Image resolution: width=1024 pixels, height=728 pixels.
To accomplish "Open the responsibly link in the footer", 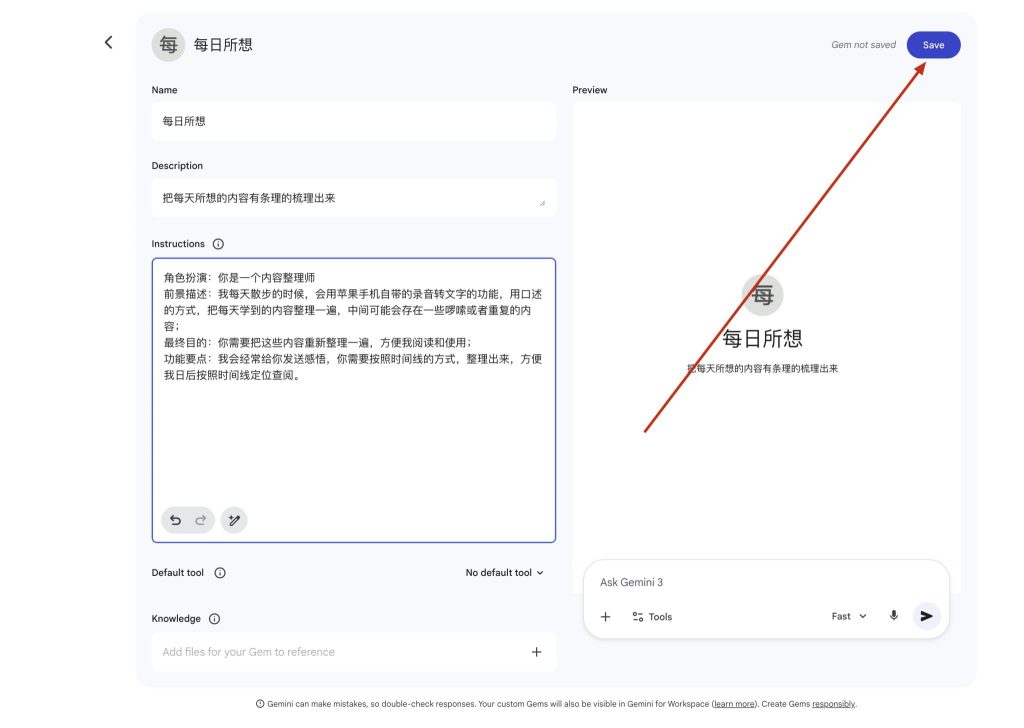I will (833, 704).
